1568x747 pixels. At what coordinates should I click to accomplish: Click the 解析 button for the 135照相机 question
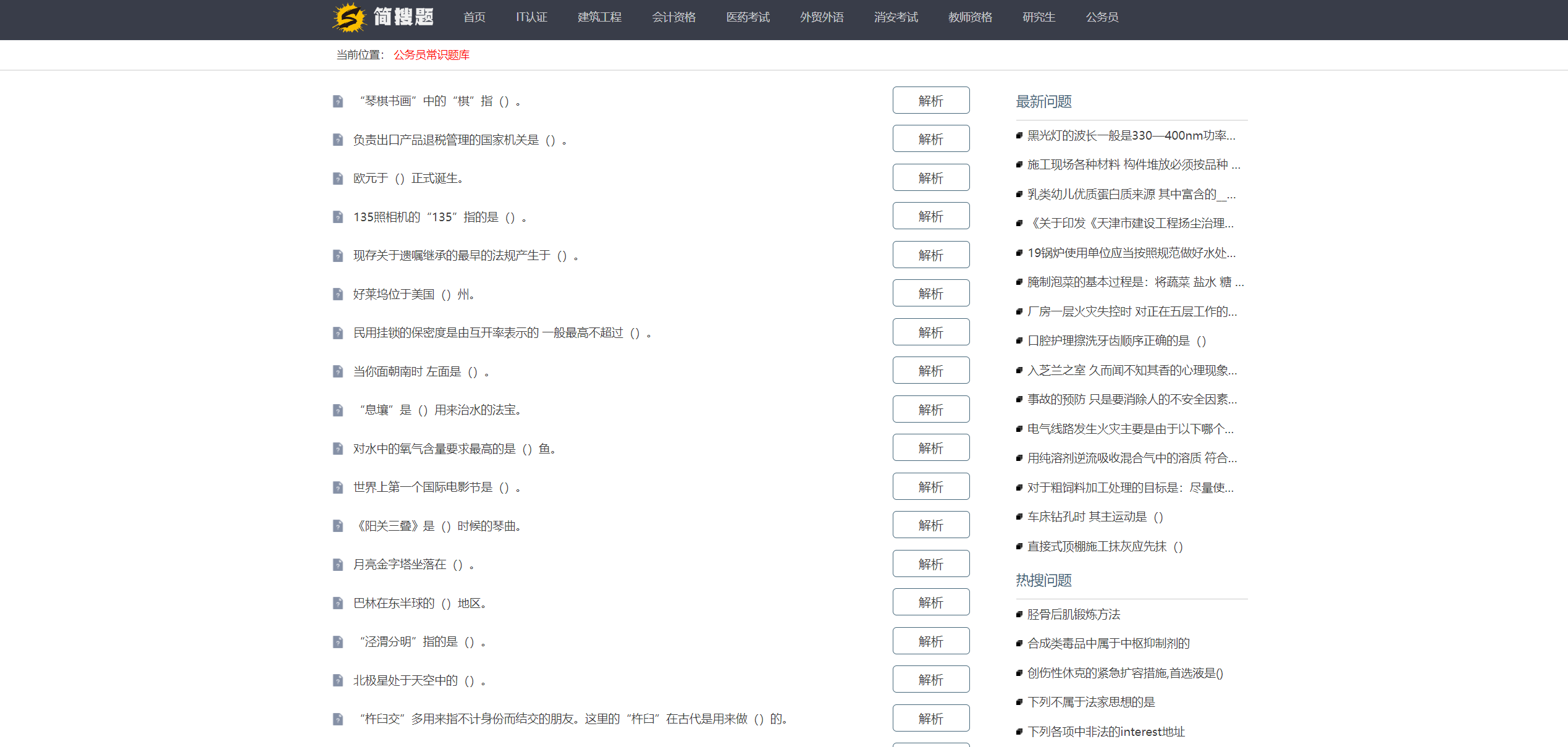coord(930,216)
